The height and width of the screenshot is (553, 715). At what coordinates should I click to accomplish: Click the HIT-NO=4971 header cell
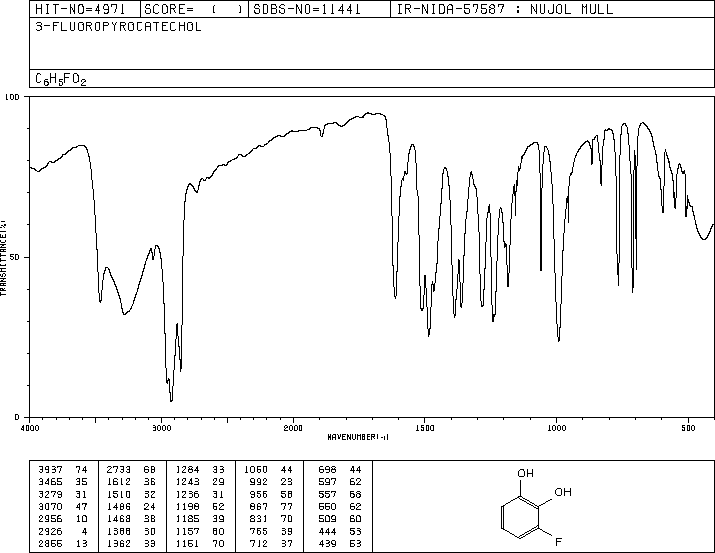(85, 9)
